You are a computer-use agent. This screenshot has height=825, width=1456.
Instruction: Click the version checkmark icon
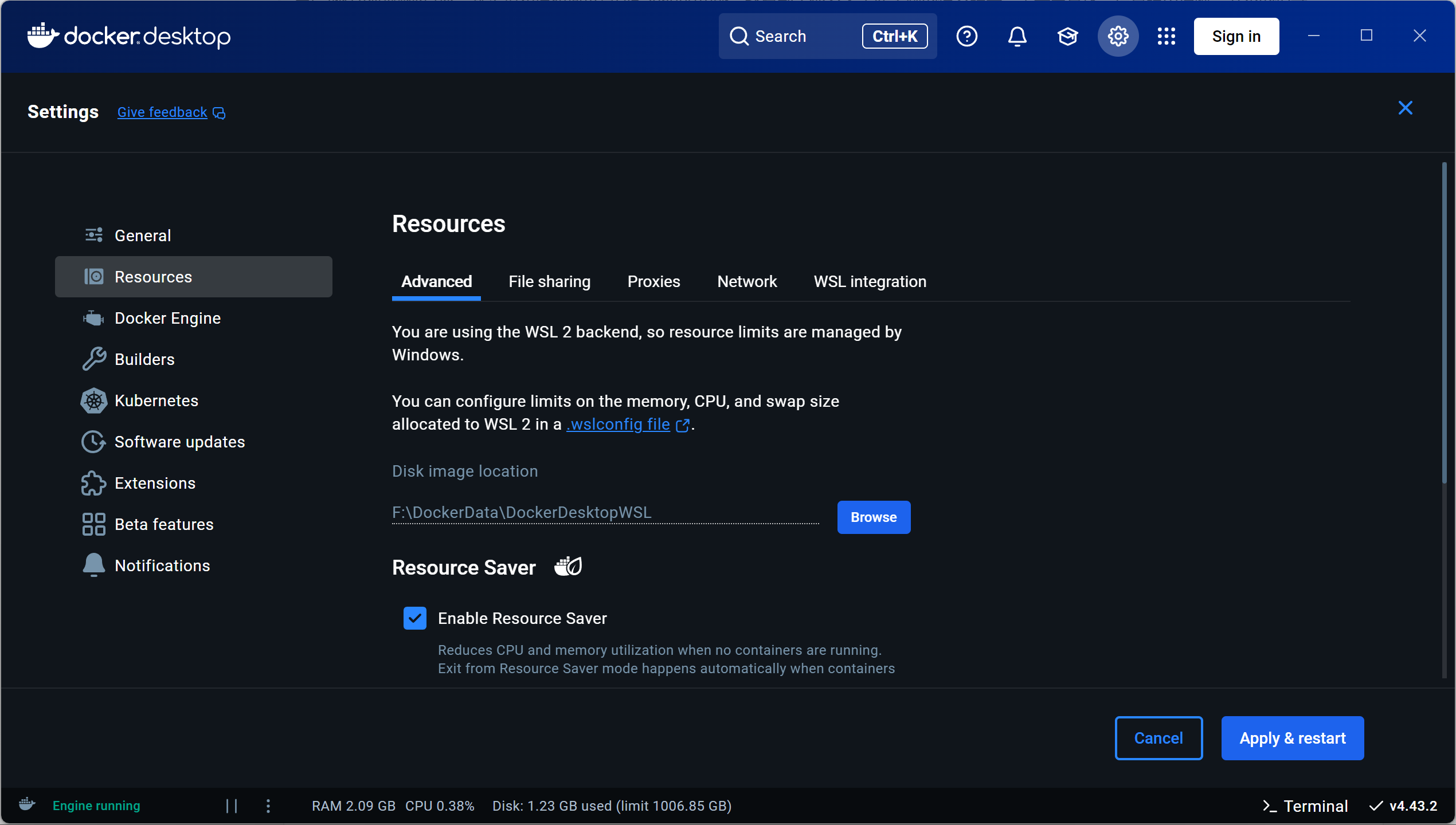pyautogui.click(x=1376, y=806)
